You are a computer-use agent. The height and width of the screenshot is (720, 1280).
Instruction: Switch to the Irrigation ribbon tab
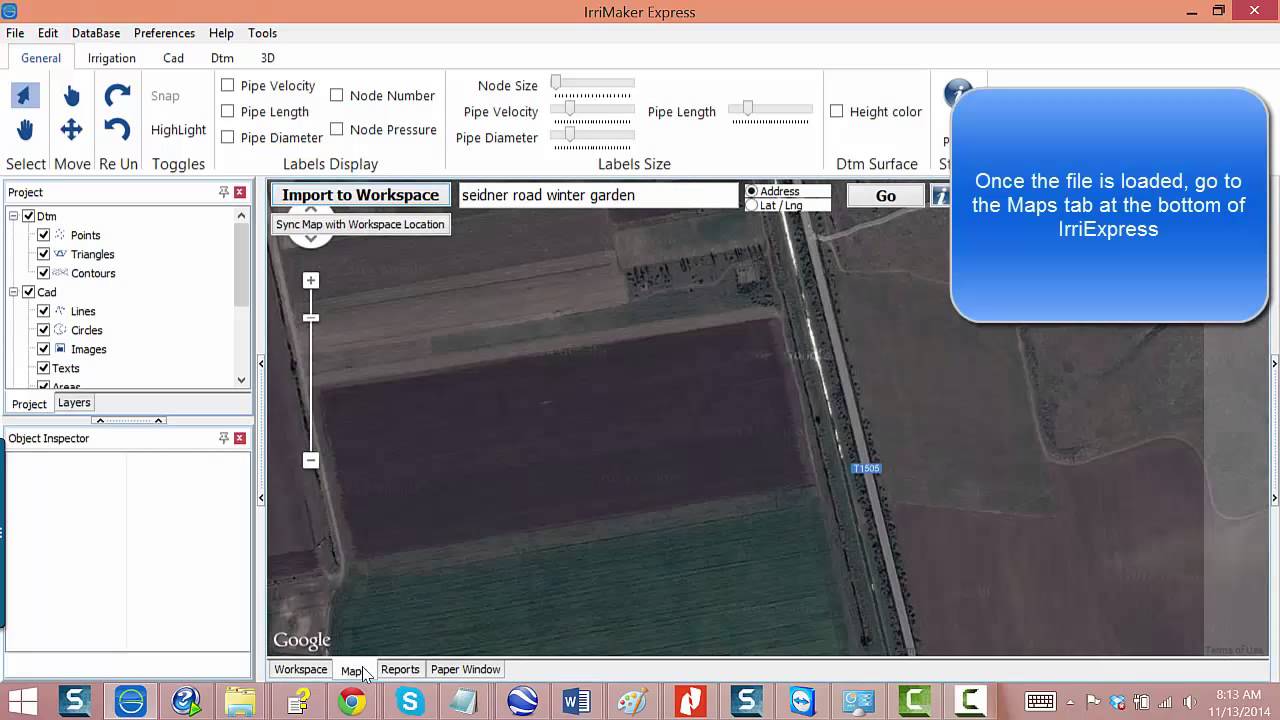coord(112,58)
